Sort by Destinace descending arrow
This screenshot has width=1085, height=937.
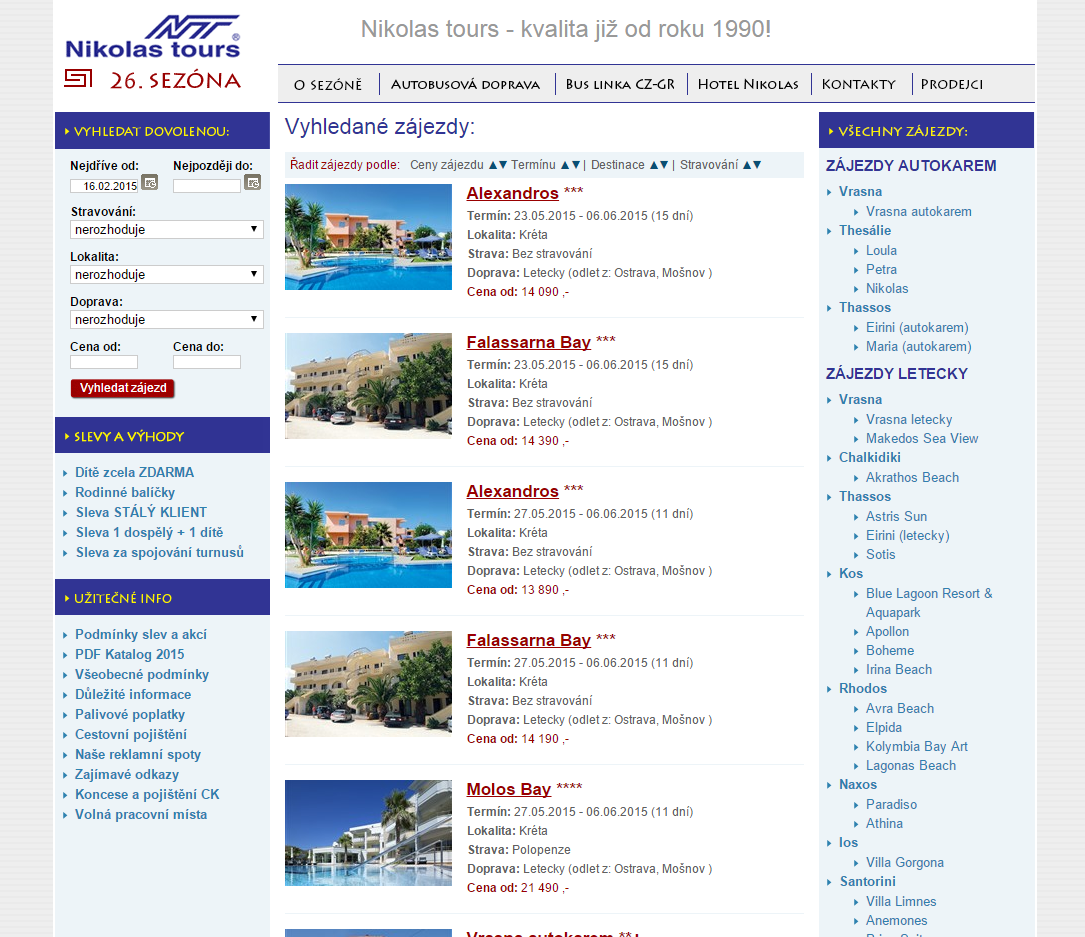point(664,165)
